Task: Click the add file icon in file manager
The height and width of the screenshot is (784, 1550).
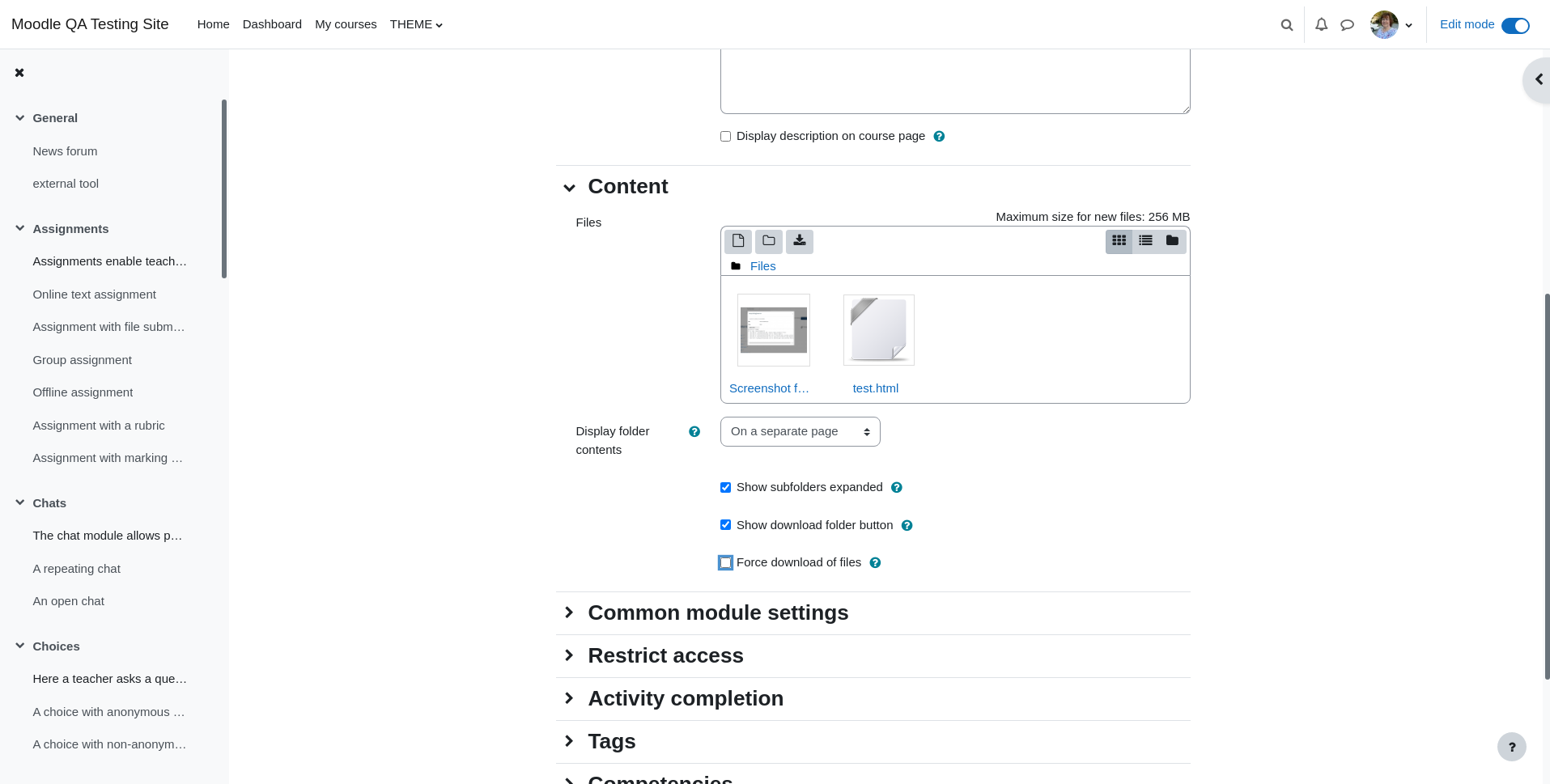Action: [737, 241]
